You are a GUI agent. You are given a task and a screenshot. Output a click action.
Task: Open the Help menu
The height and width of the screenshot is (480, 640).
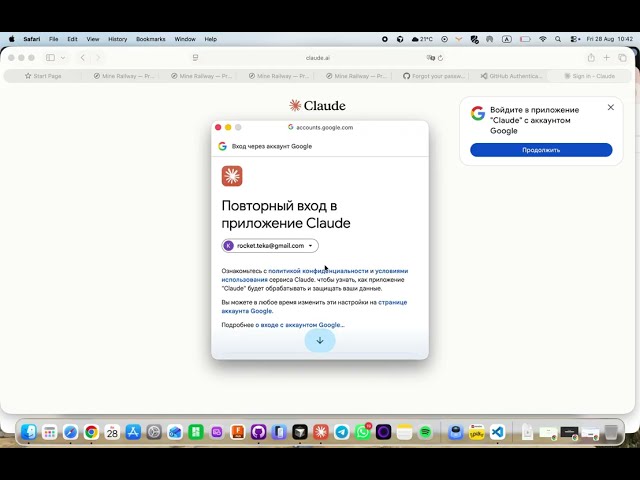211,39
